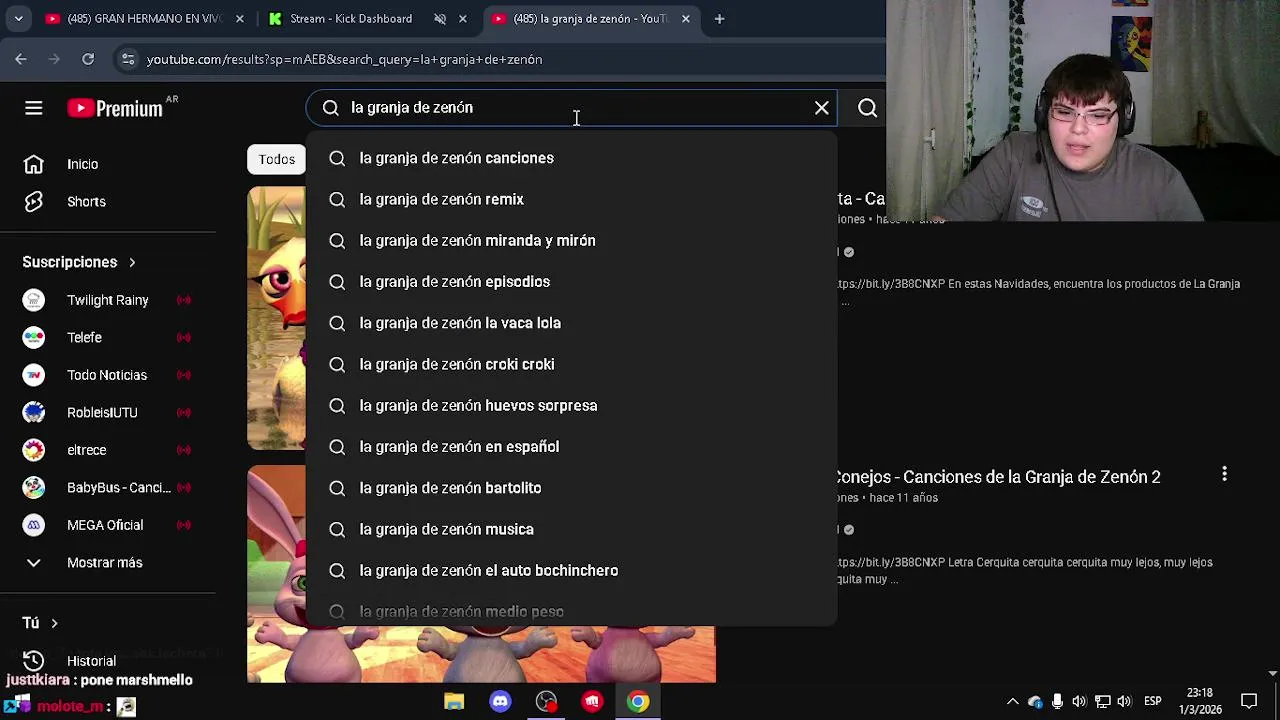
Task: Open the Todo Noticias subscription
Action: tap(108, 375)
